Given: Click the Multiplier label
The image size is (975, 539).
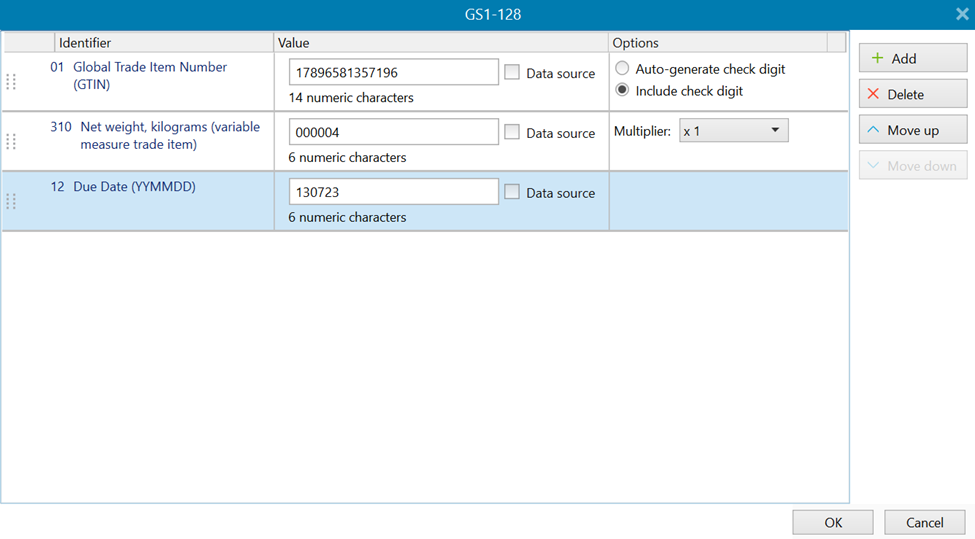Looking at the screenshot, I should 642,131.
